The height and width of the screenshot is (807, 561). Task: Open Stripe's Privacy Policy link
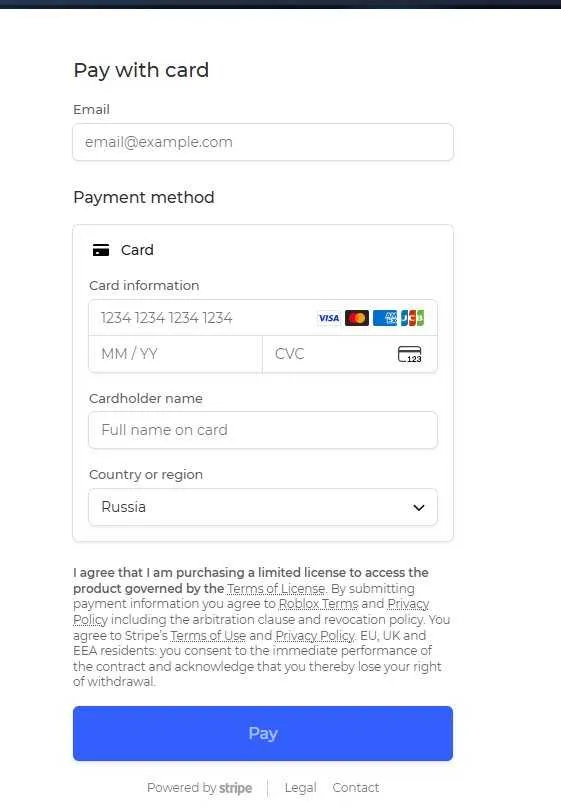point(315,635)
